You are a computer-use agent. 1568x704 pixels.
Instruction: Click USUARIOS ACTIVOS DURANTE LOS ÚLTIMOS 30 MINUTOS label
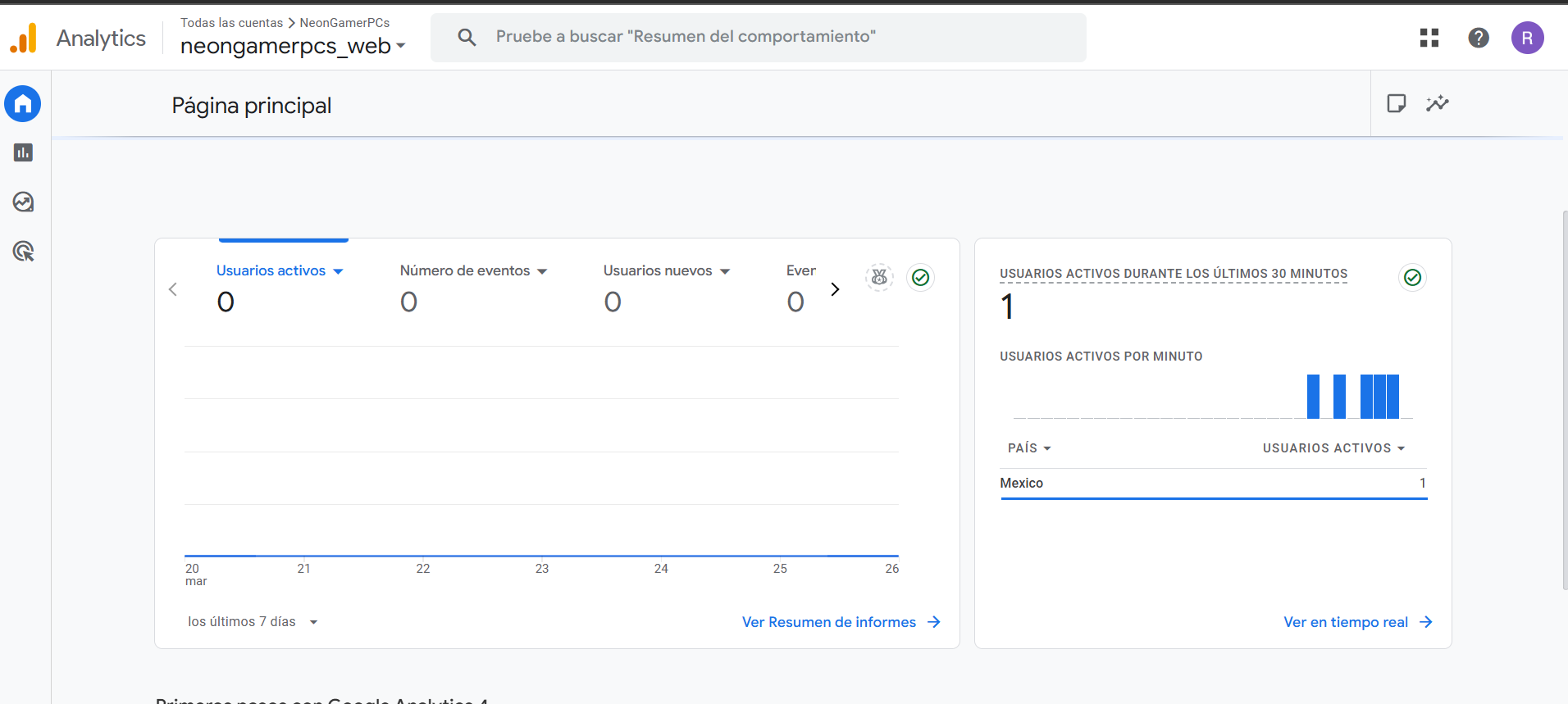coord(1174,274)
